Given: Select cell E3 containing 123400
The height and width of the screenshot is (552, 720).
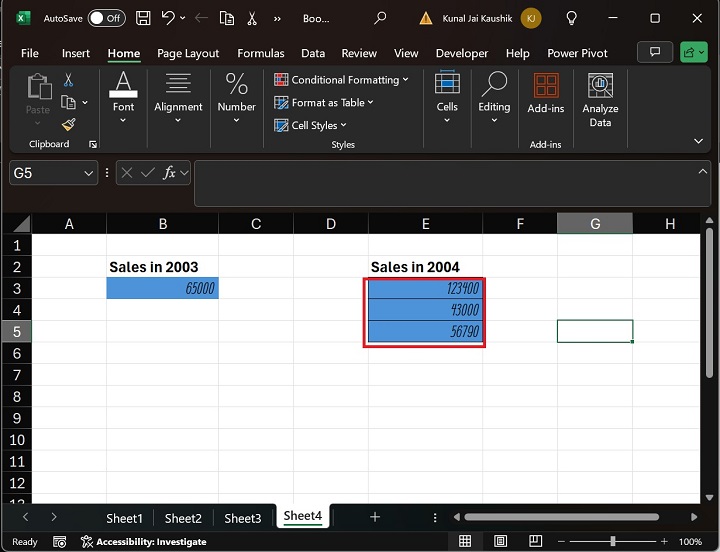Looking at the screenshot, I should pos(425,288).
